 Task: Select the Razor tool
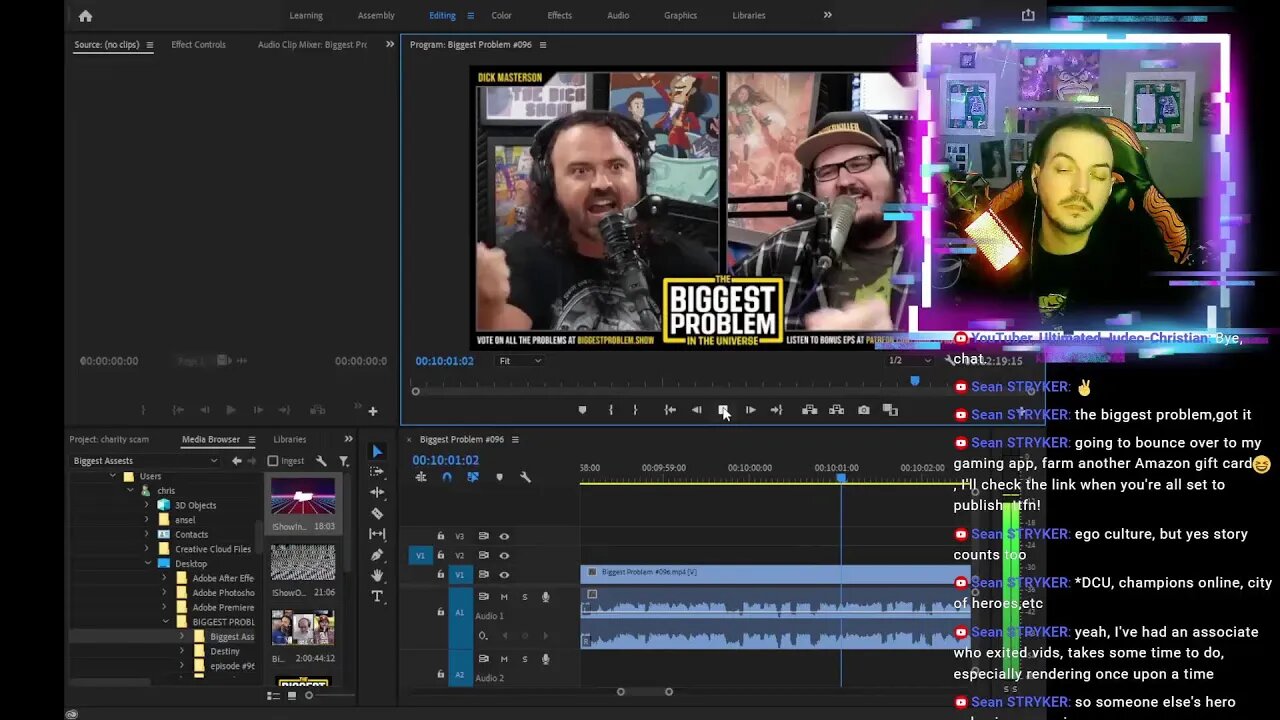pyautogui.click(x=377, y=513)
